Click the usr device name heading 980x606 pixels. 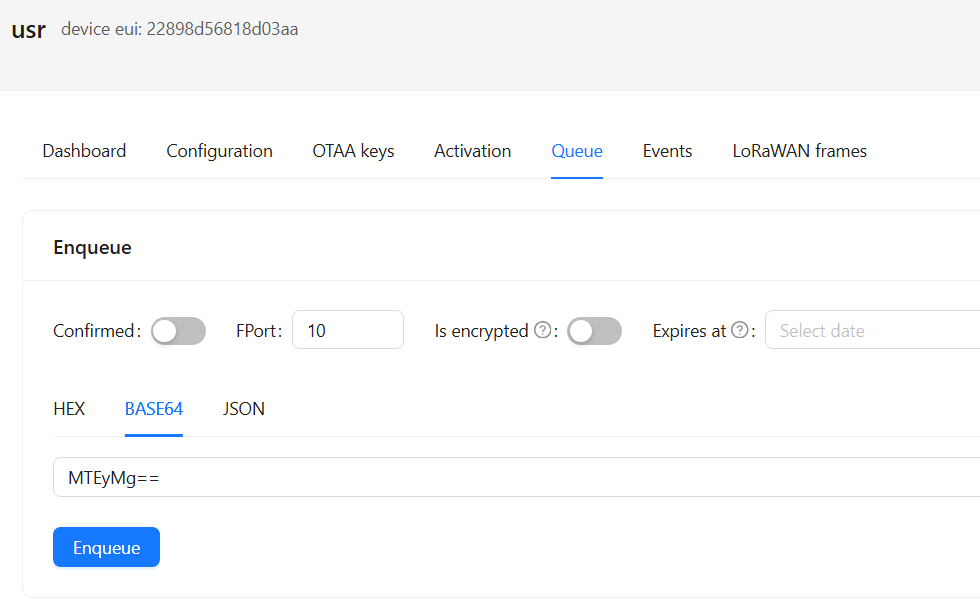(x=29, y=30)
